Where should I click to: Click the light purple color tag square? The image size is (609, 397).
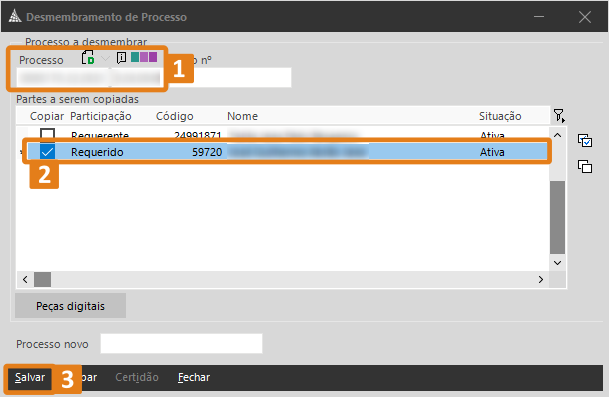pyautogui.click(x=144, y=57)
